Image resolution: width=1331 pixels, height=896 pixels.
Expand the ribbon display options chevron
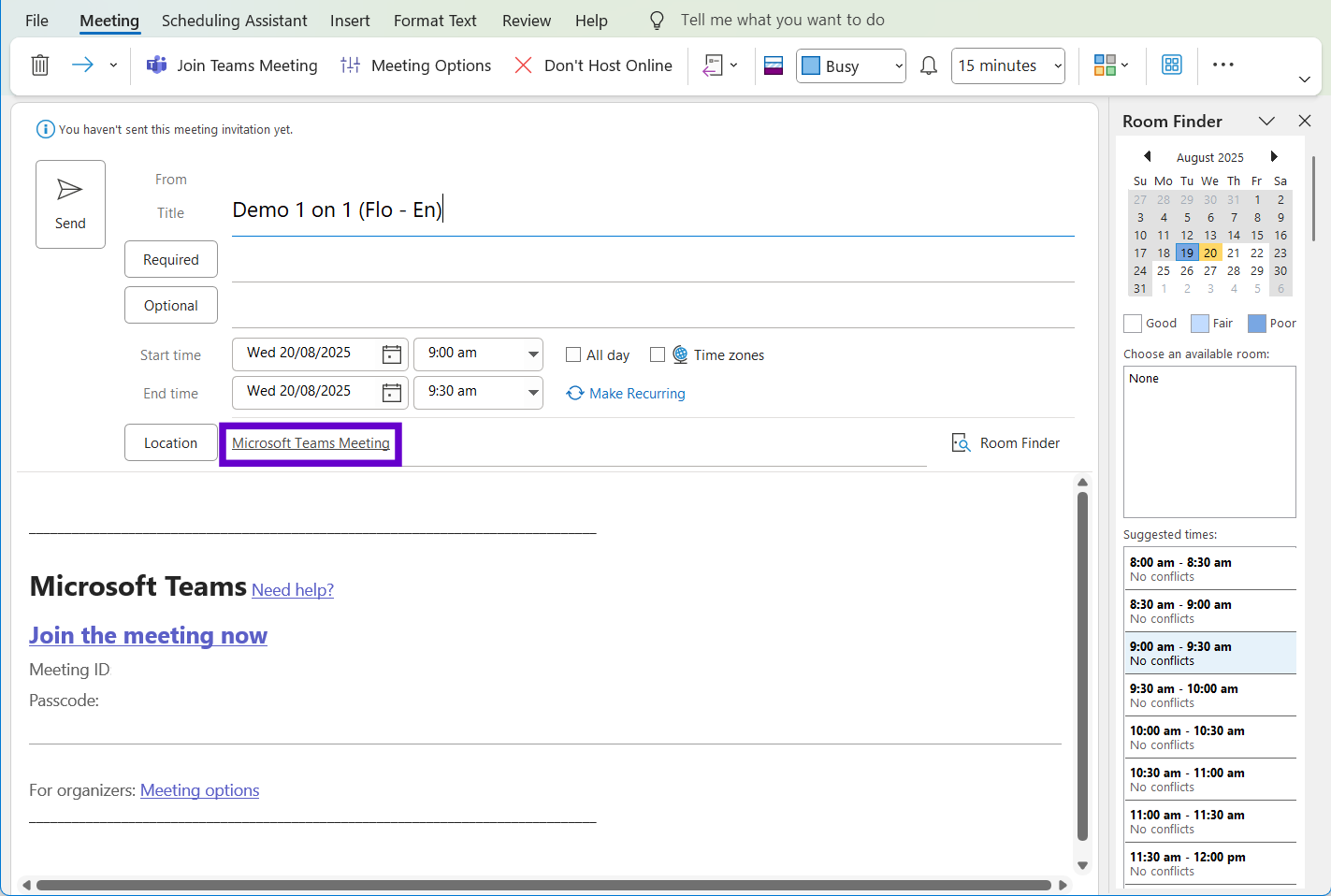[1305, 79]
